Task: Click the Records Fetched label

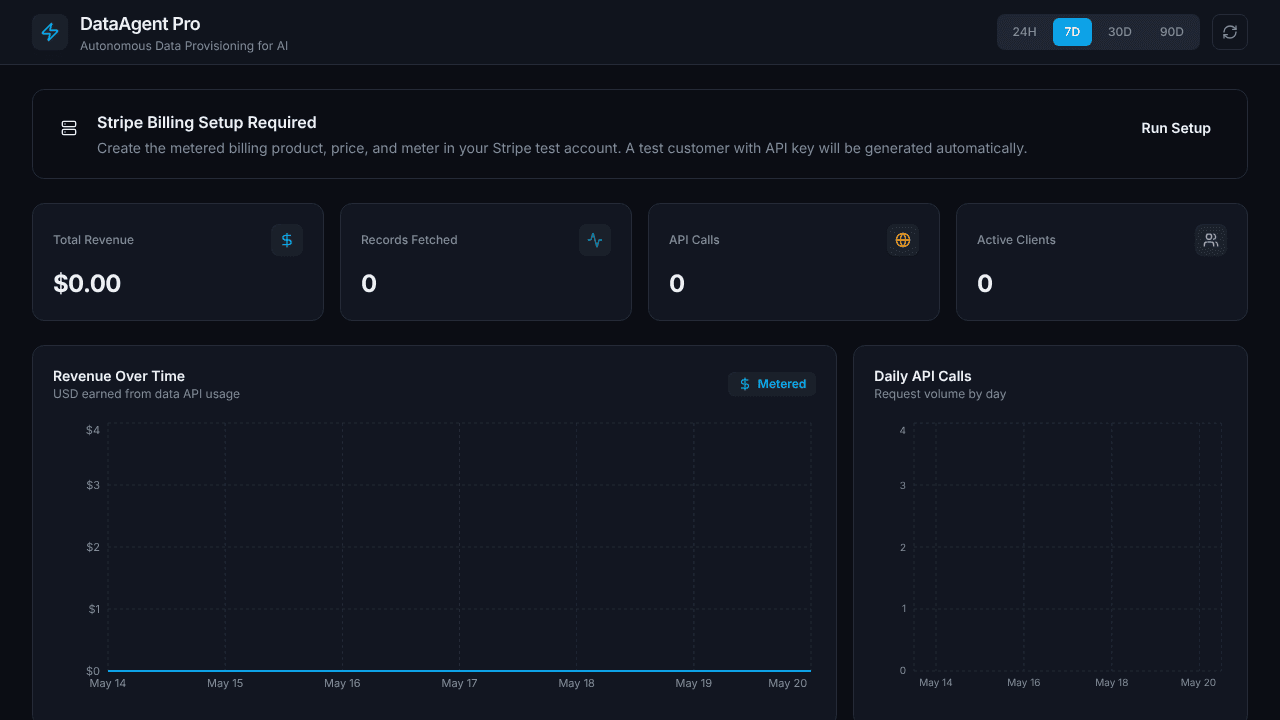Action: click(409, 240)
